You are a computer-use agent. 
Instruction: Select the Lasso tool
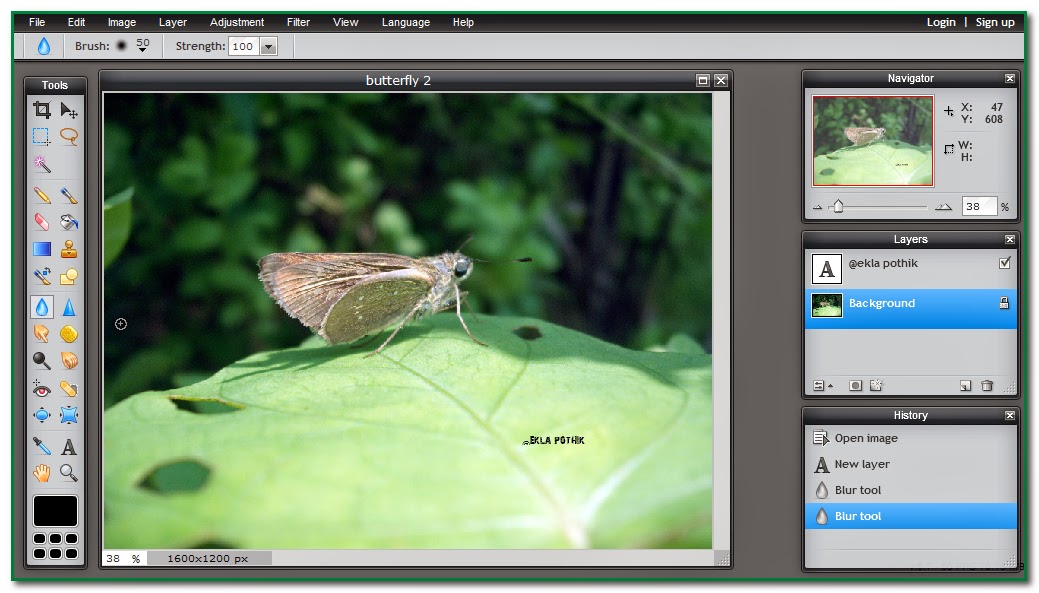pos(70,137)
